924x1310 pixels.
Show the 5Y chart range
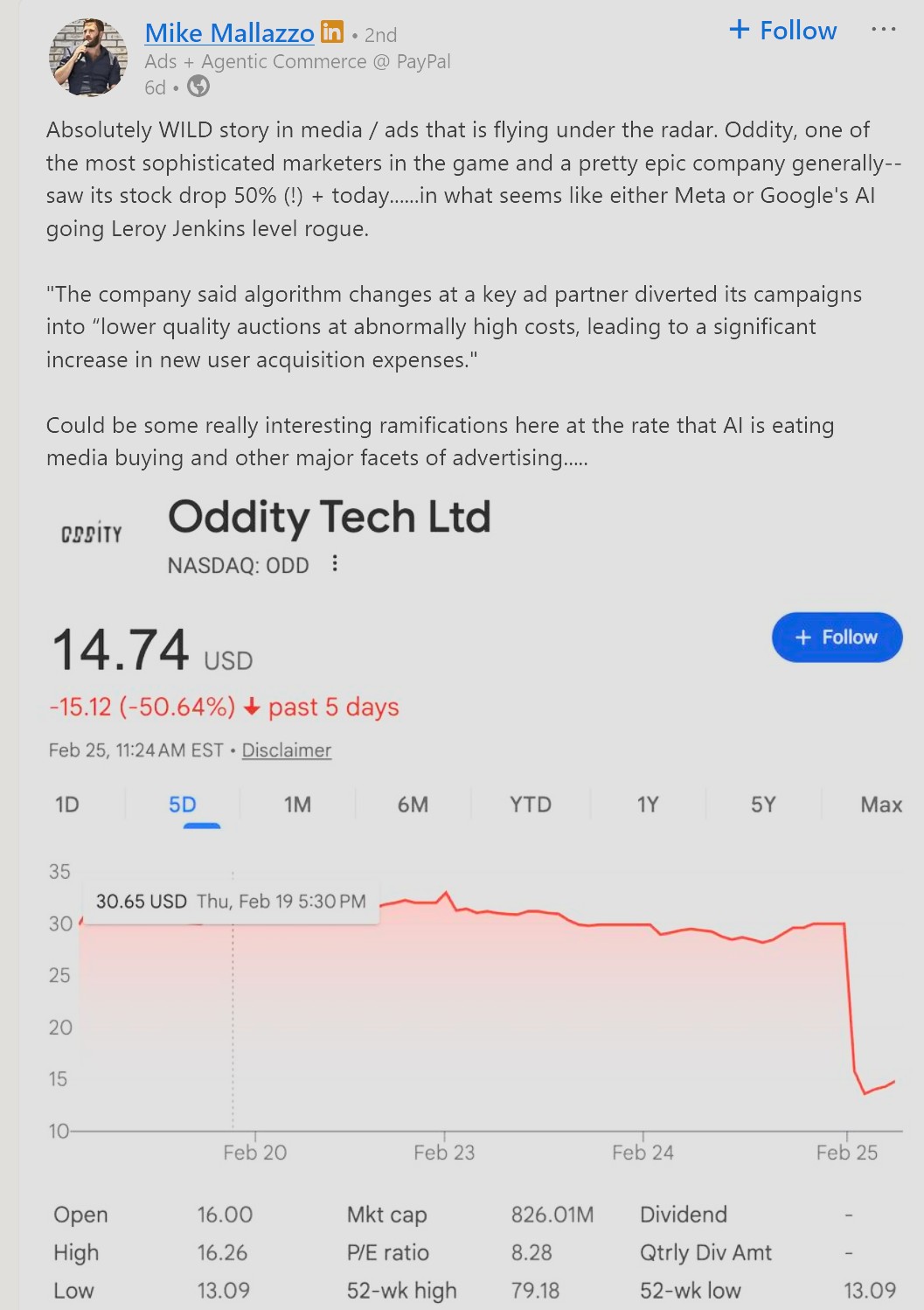(x=763, y=805)
